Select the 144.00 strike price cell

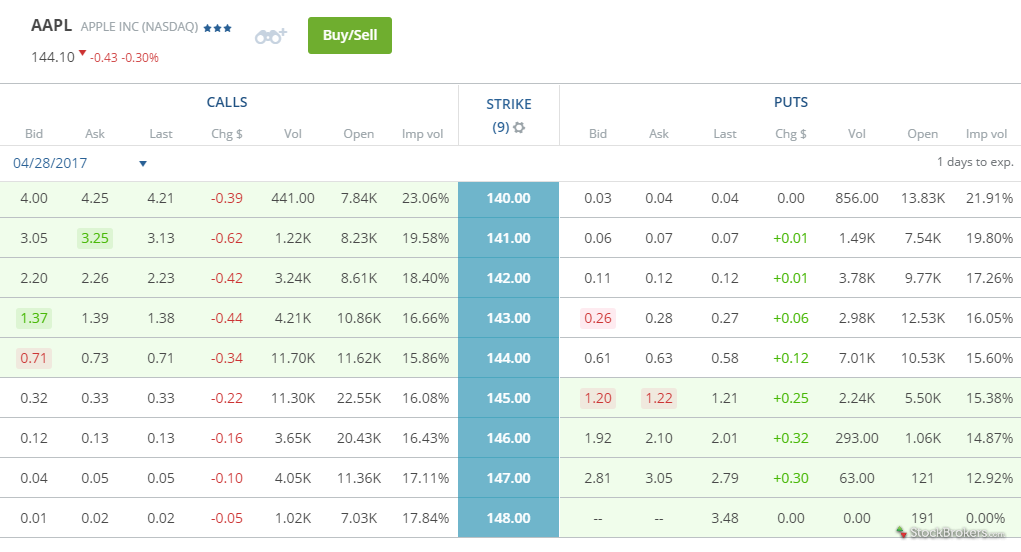tap(509, 358)
